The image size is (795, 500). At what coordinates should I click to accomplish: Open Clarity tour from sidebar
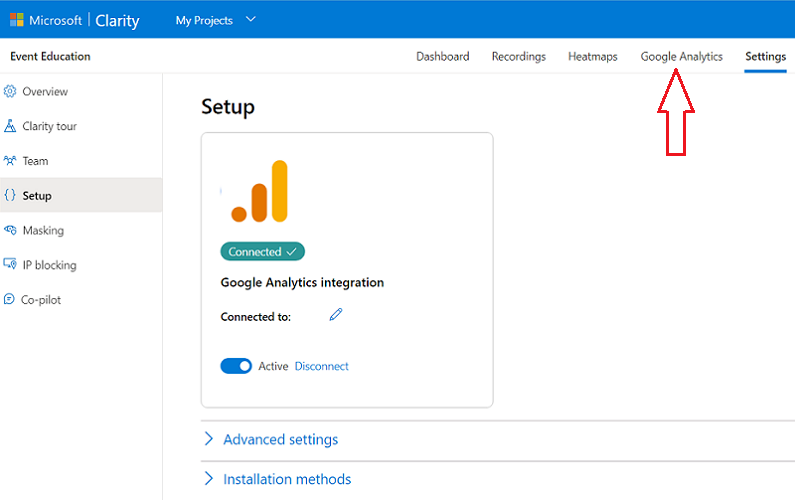[50, 126]
